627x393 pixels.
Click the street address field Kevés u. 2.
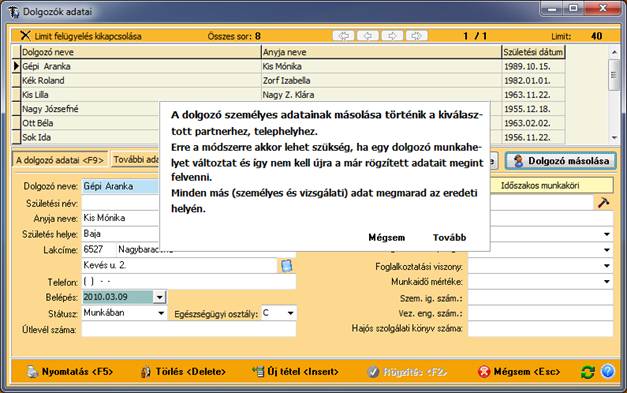(x=179, y=265)
